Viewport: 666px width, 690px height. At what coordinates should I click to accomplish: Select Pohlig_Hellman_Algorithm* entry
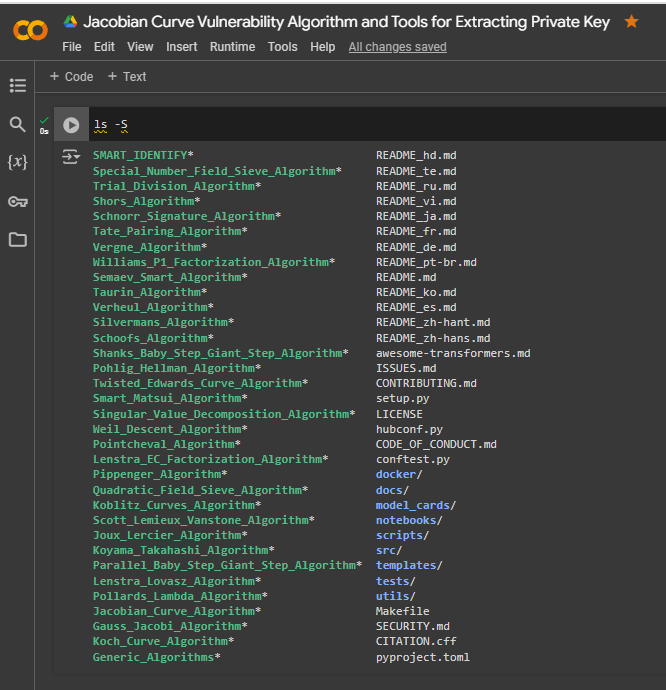tap(177, 368)
